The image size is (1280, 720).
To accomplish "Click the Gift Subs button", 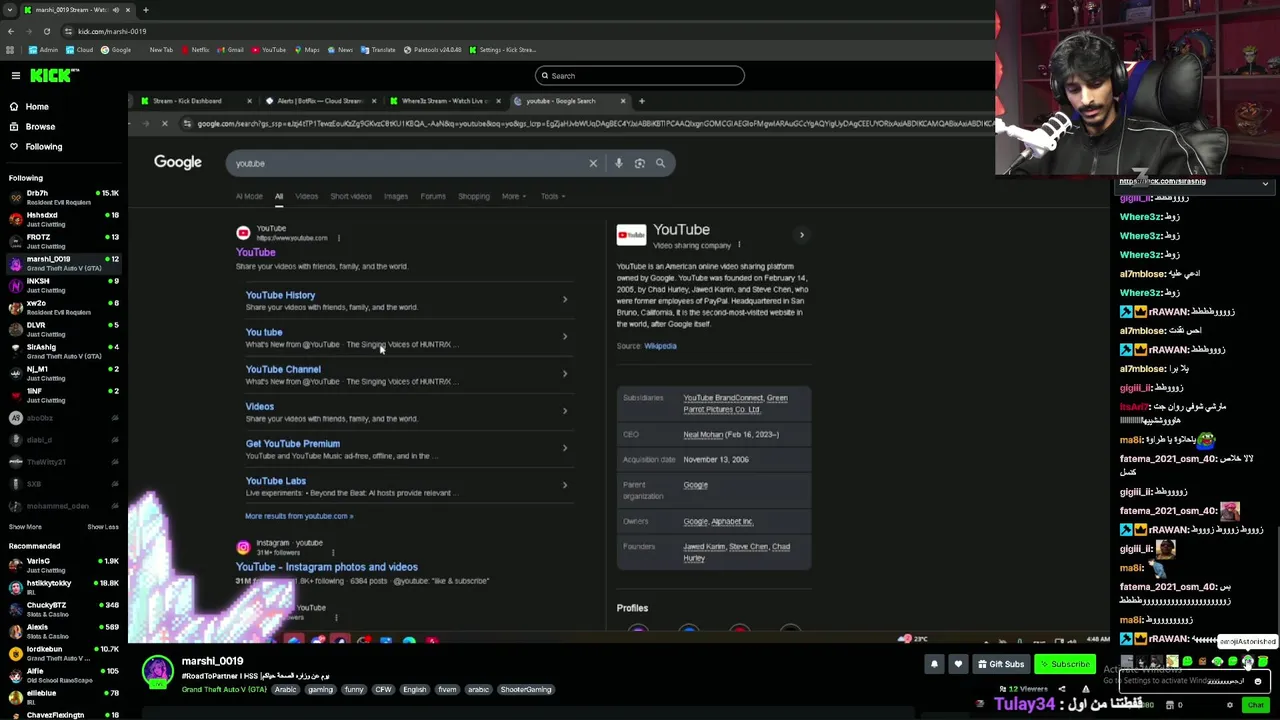I will [x=1001, y=664].
